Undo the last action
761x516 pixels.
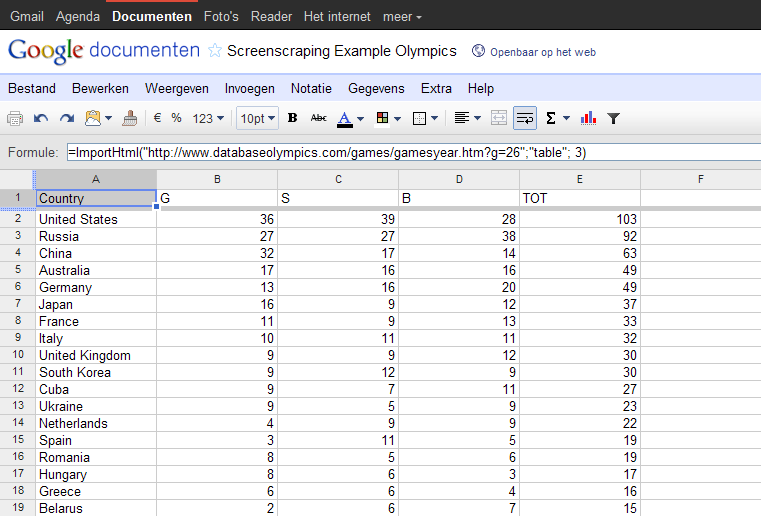[x=41, y=118]
